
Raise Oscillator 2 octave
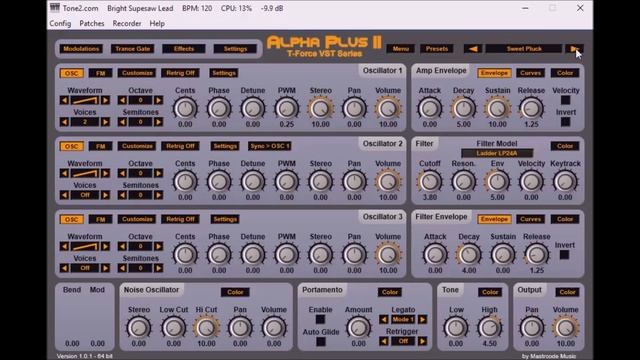[x=158, y=173]
